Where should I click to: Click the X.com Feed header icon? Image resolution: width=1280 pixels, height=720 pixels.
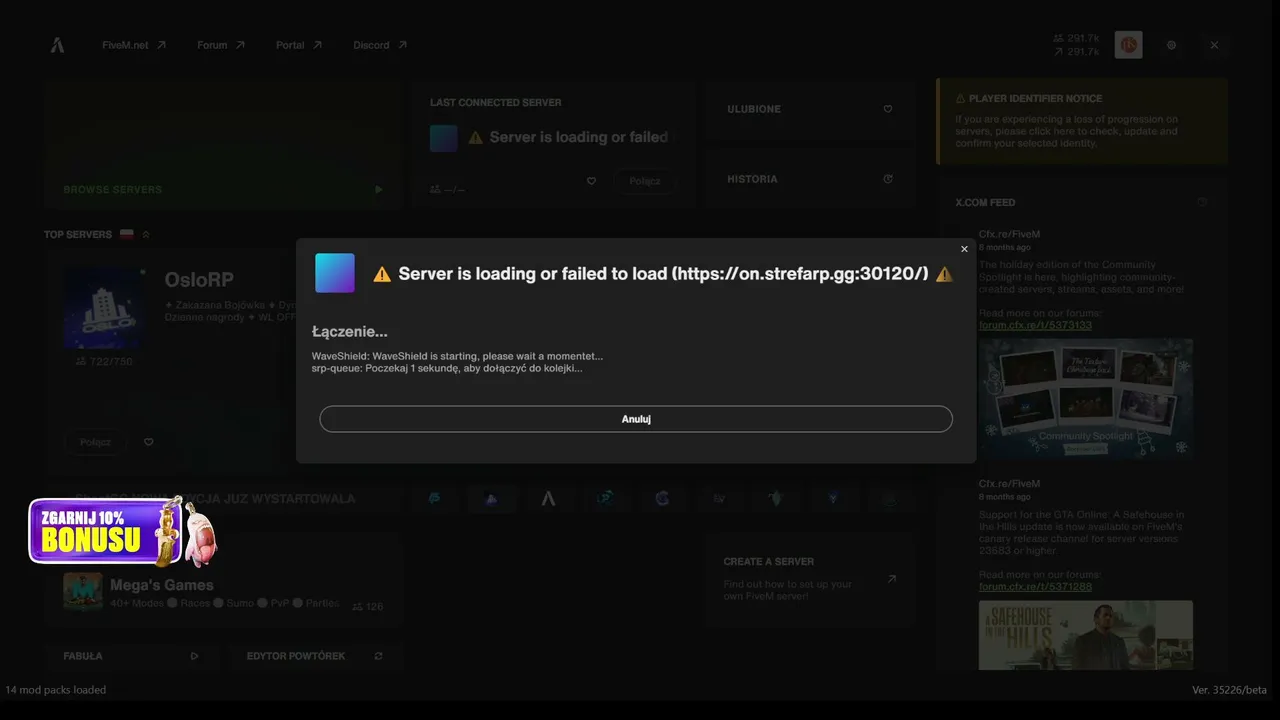[x=1202, y=202]
